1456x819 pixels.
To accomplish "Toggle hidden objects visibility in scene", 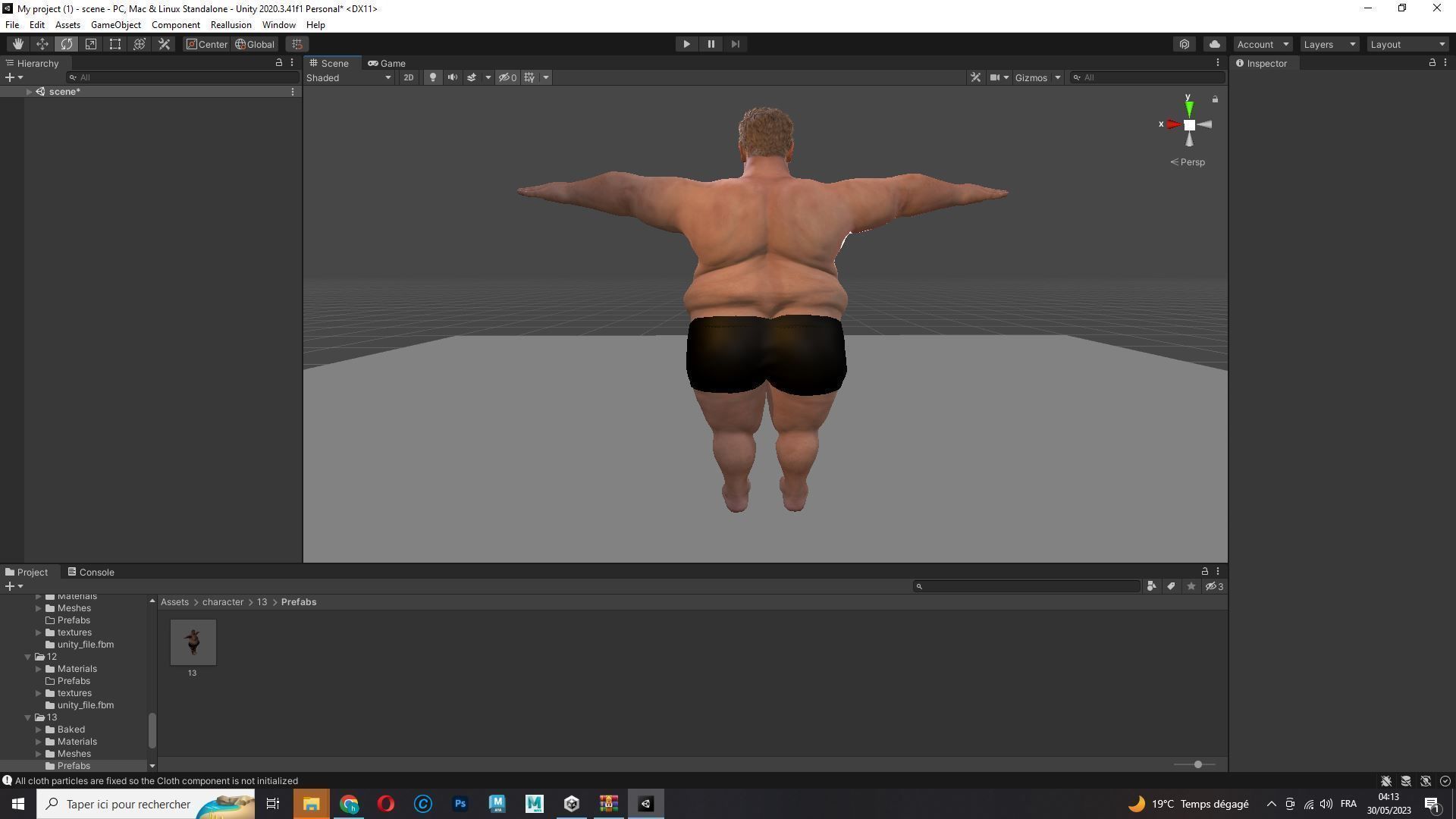I will tap(508, 77).
